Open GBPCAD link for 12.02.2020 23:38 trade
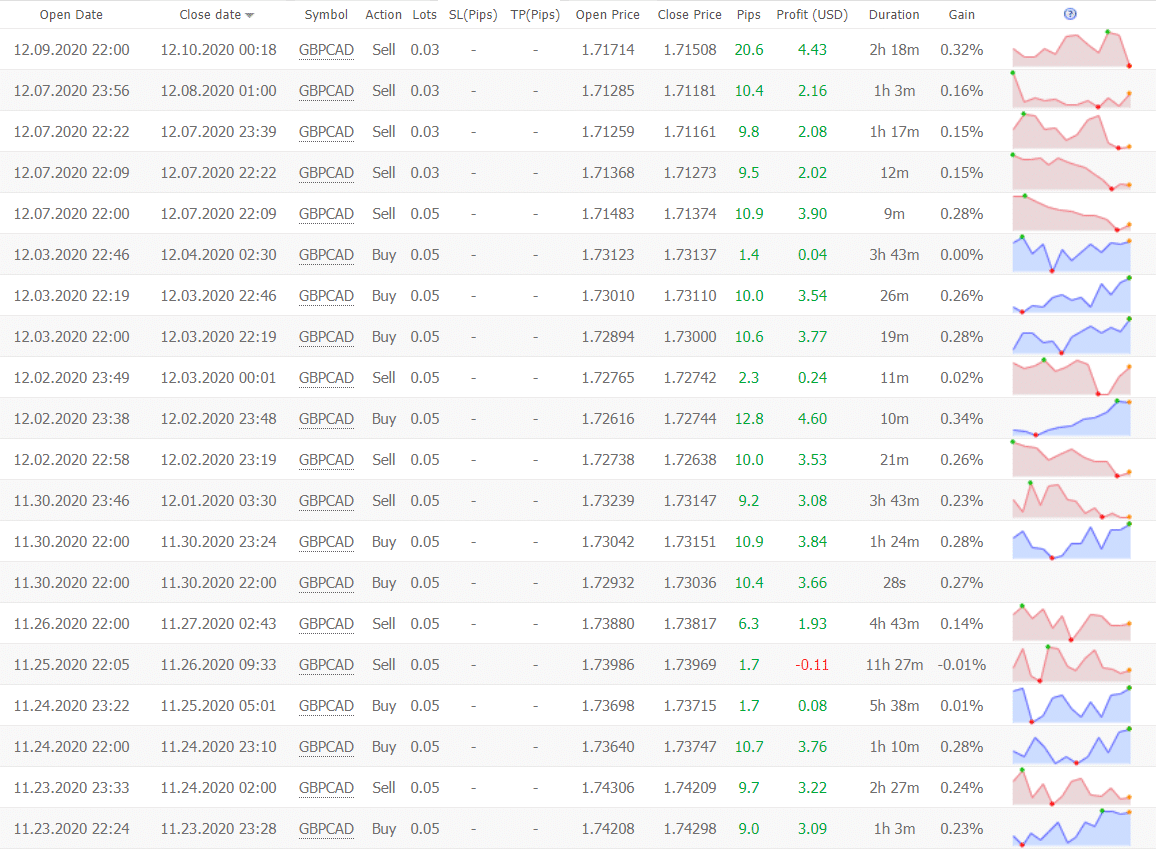Image resolution: width=1157 pixels, height=849 pixels. point(326,419)
